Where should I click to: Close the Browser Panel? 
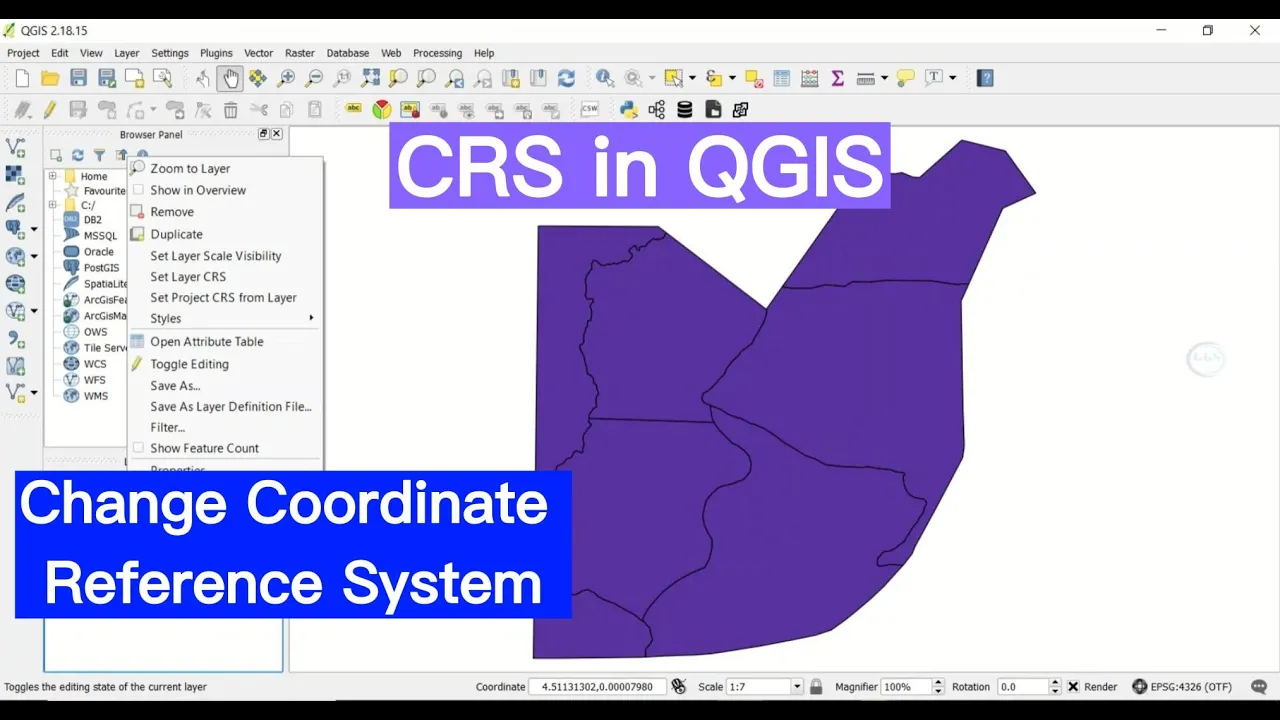(277, 134)
